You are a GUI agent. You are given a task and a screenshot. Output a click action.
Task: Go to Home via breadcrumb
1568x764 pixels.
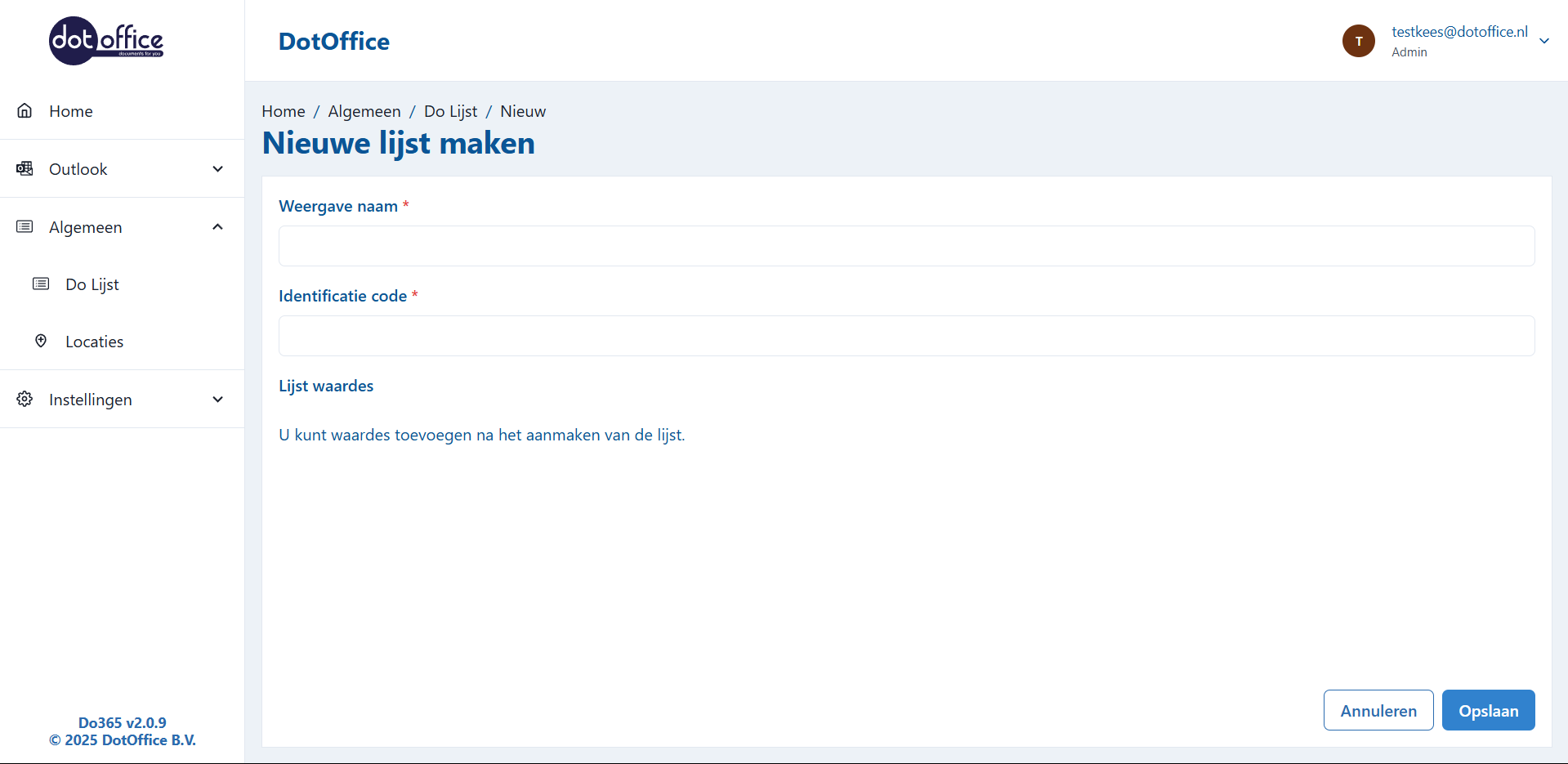283,111
